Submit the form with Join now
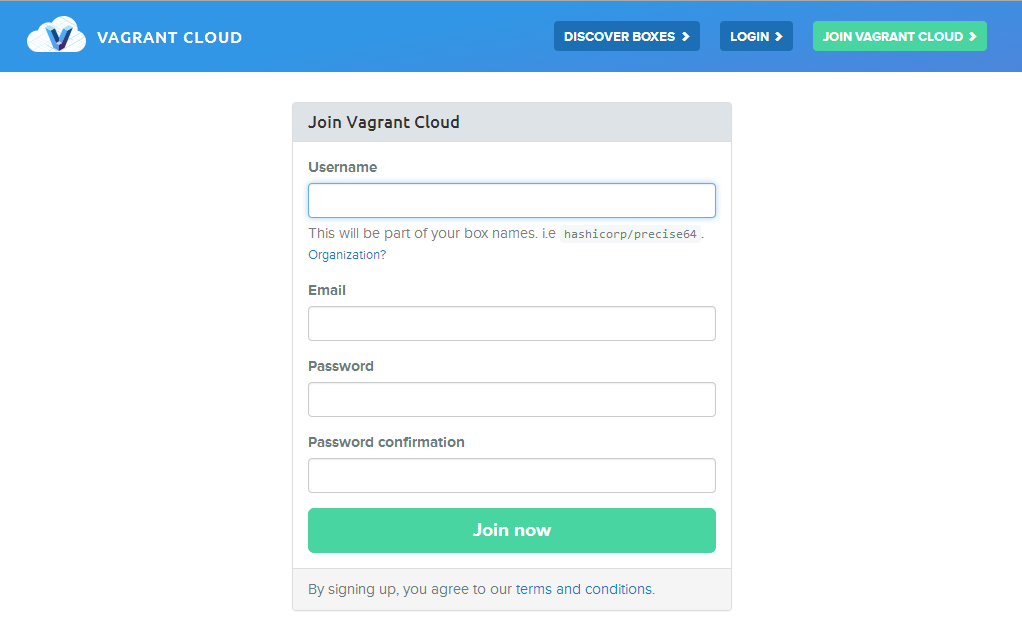 tap(511, 530)
